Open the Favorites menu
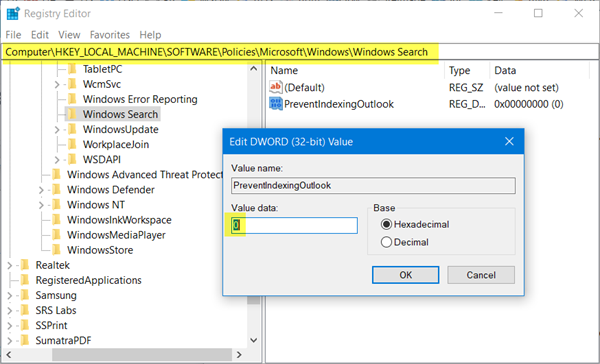This screenshot has width=600, height=364. [x=110, y=35]
